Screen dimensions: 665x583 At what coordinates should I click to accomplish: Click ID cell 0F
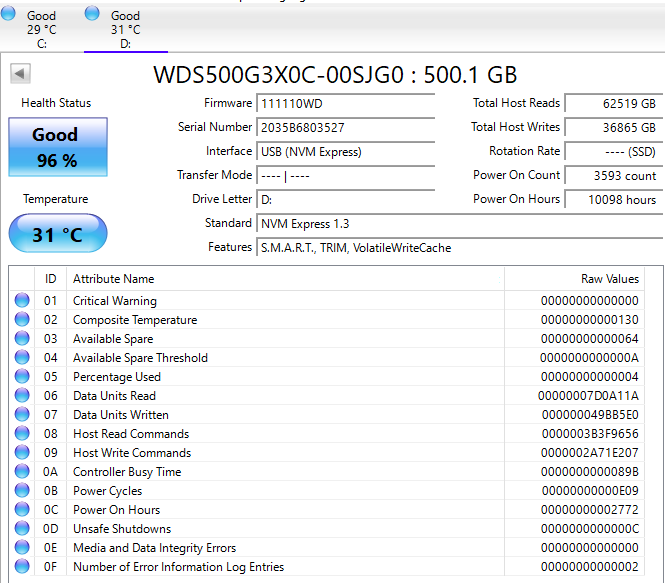click(50, 567)
